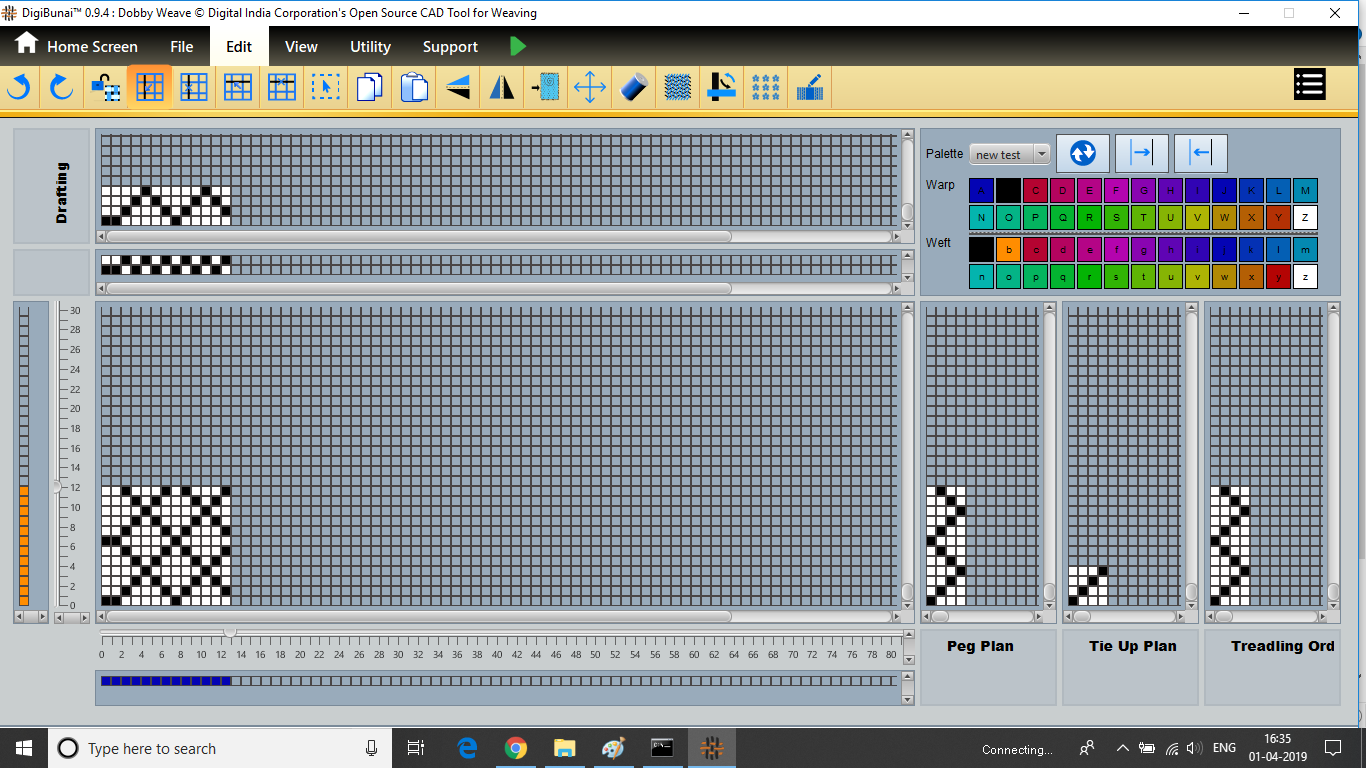Select the four-way move arrows tool

click(x=590, y=88)
